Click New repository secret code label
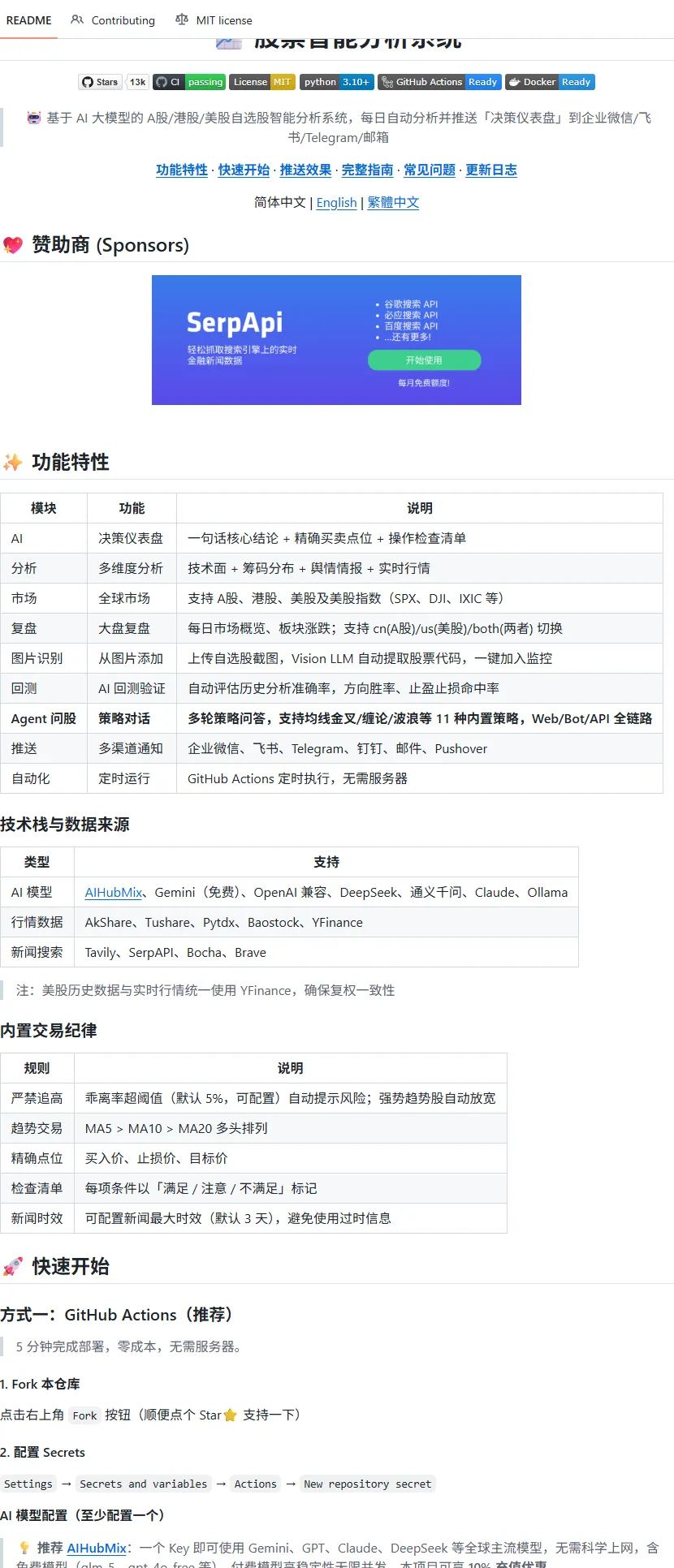The height and width of the screenshot is (1568, 674). pyautogui.click(x=368, y=1484)
